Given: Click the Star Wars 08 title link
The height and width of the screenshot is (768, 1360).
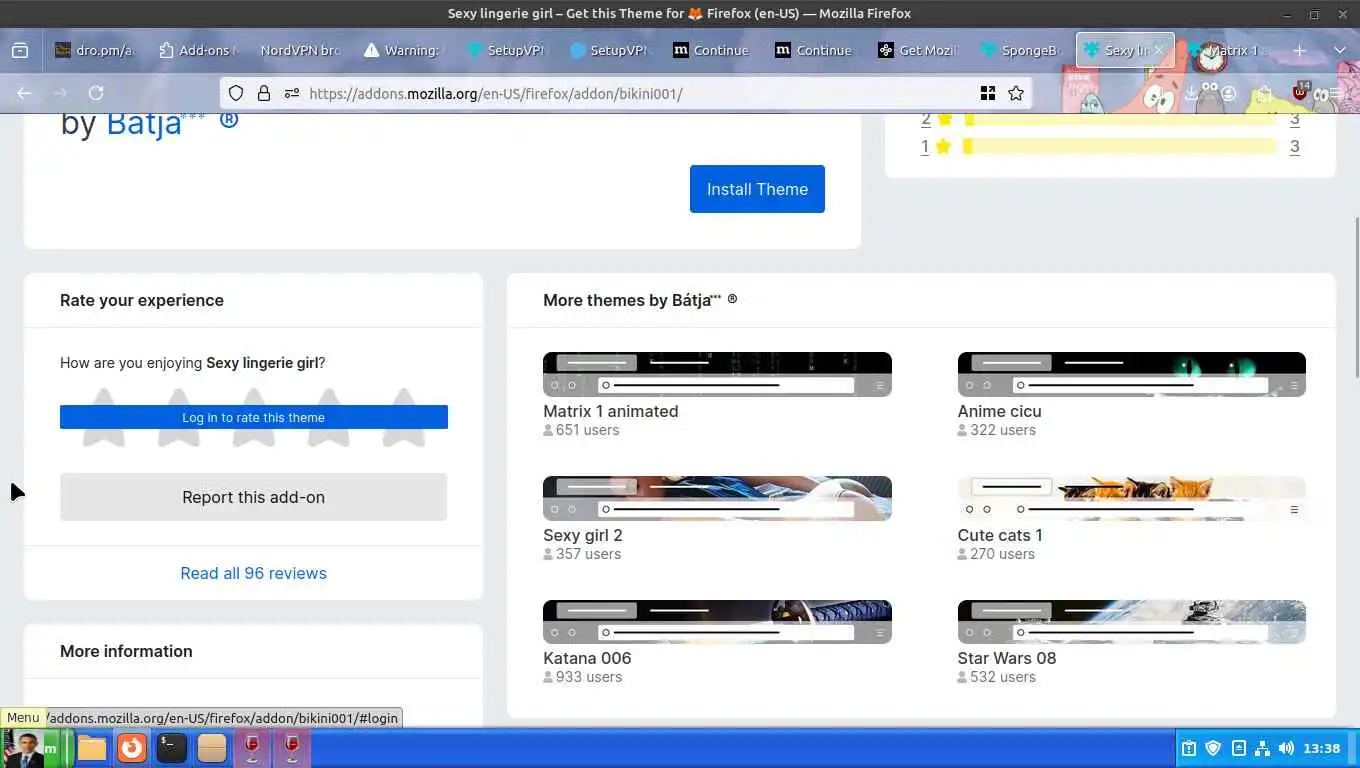Looking at the screenshot, I should click(x=1007, y=658).
